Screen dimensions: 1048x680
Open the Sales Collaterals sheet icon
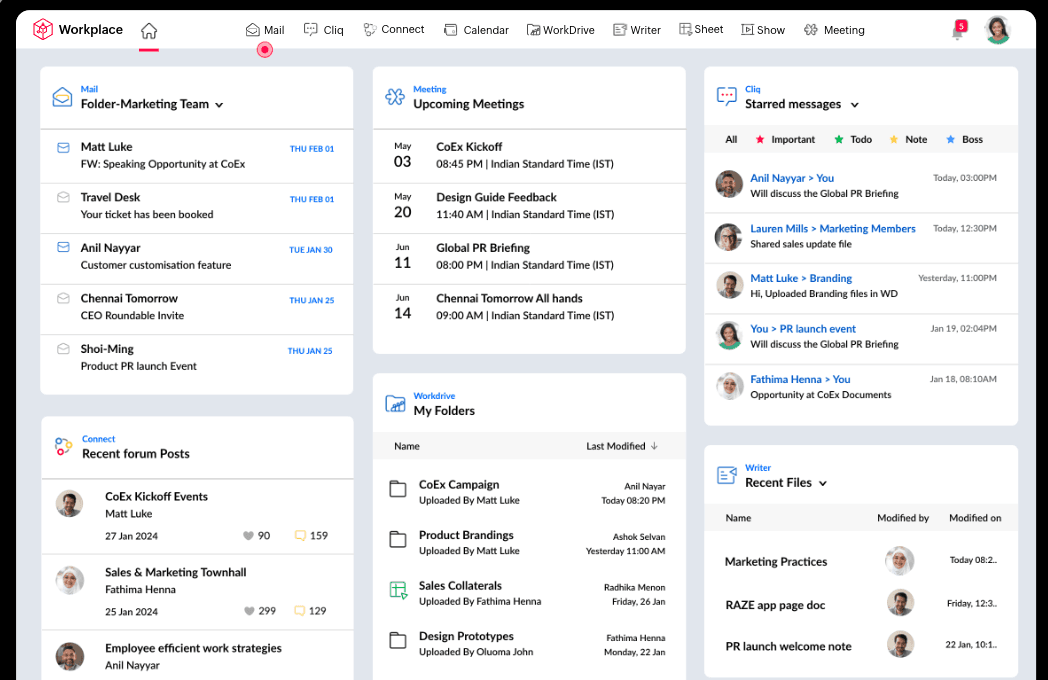point(398,590)
